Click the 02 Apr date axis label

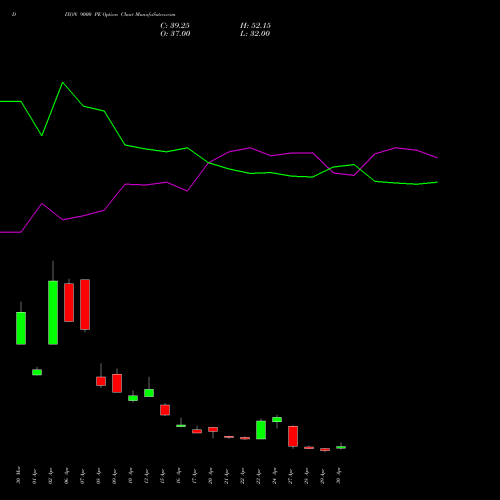point(50,476)
